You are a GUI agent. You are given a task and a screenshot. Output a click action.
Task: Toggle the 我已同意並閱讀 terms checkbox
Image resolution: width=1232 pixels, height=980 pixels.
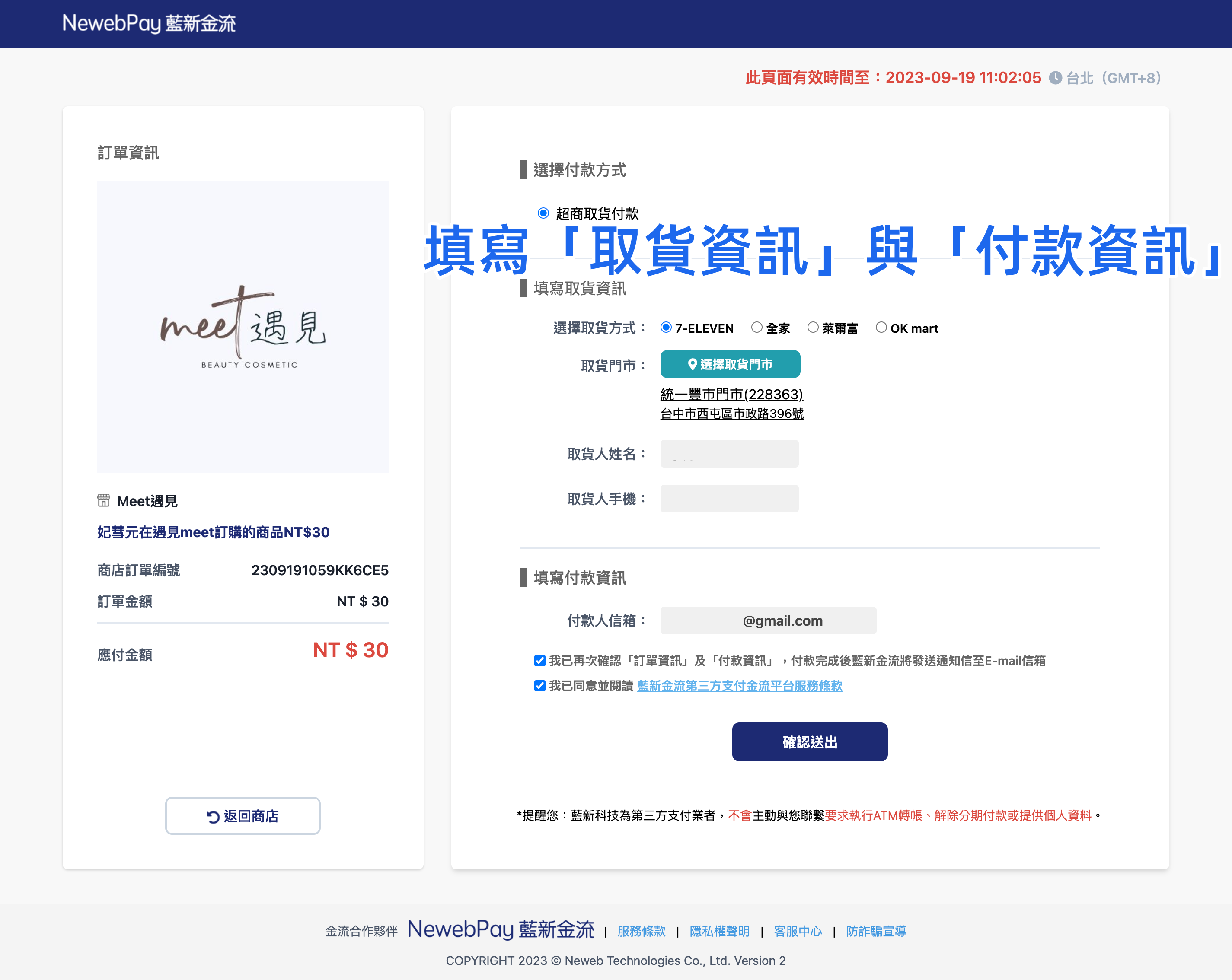click(540, 685)
